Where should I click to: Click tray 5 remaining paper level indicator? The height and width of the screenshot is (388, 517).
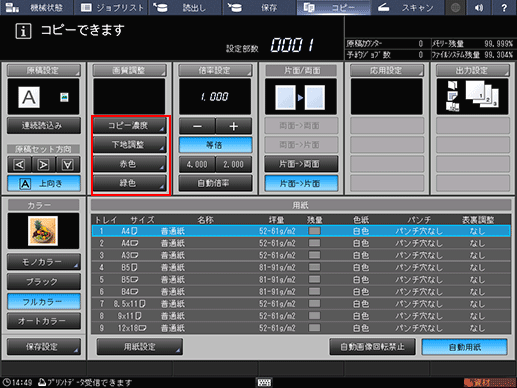click(x=314, y=279)
